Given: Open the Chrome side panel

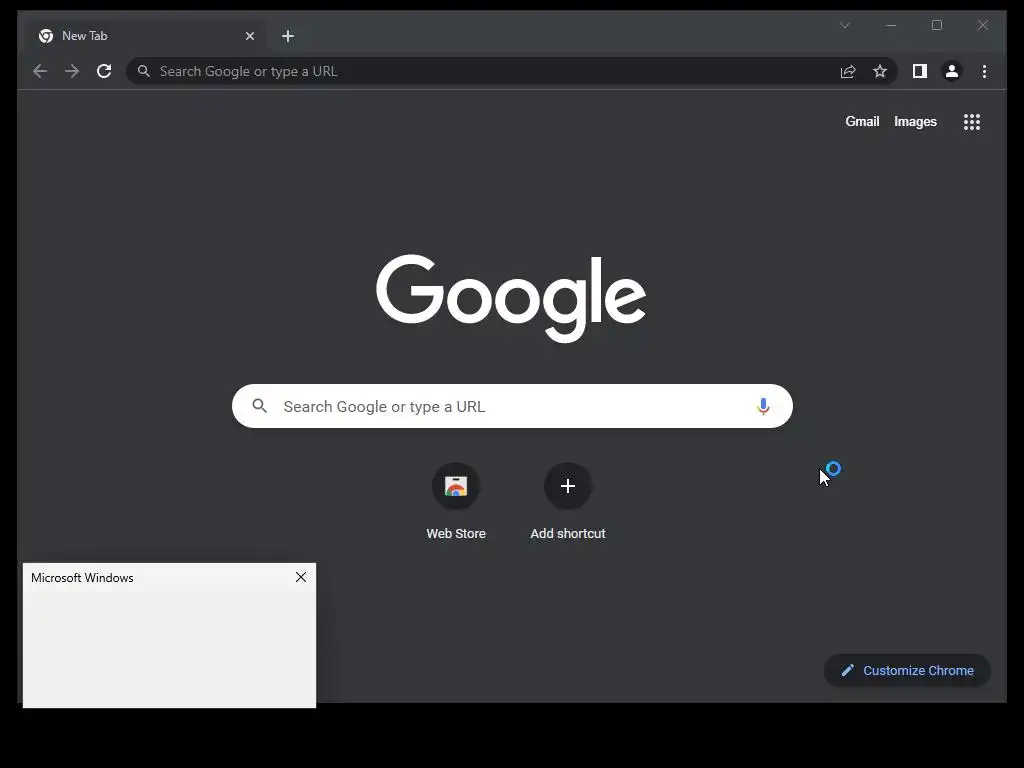Looking at the screenshot, I should [x=920, y=71].
